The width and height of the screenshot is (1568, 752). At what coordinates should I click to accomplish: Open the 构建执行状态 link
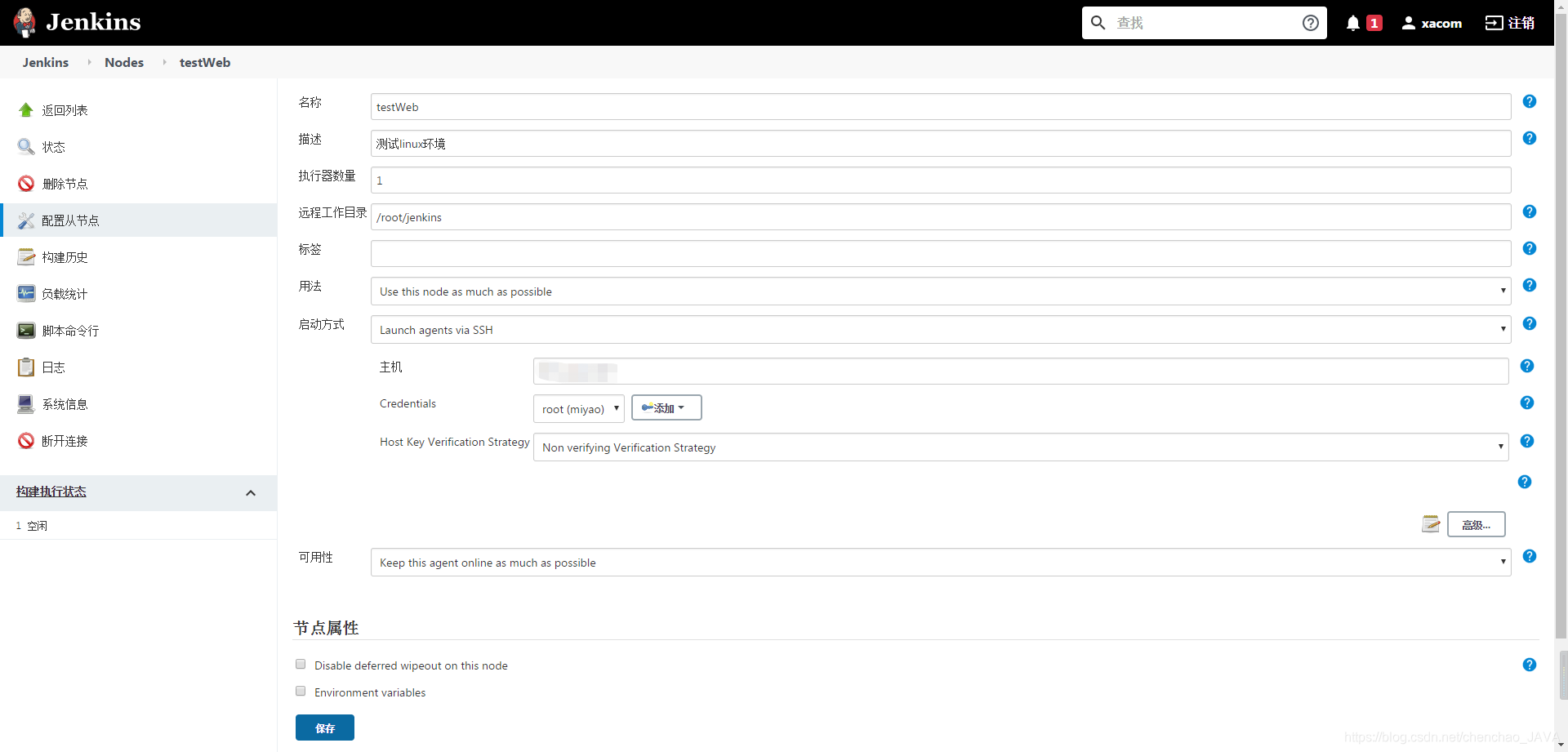pyautogui.click(x=51, y=492)
